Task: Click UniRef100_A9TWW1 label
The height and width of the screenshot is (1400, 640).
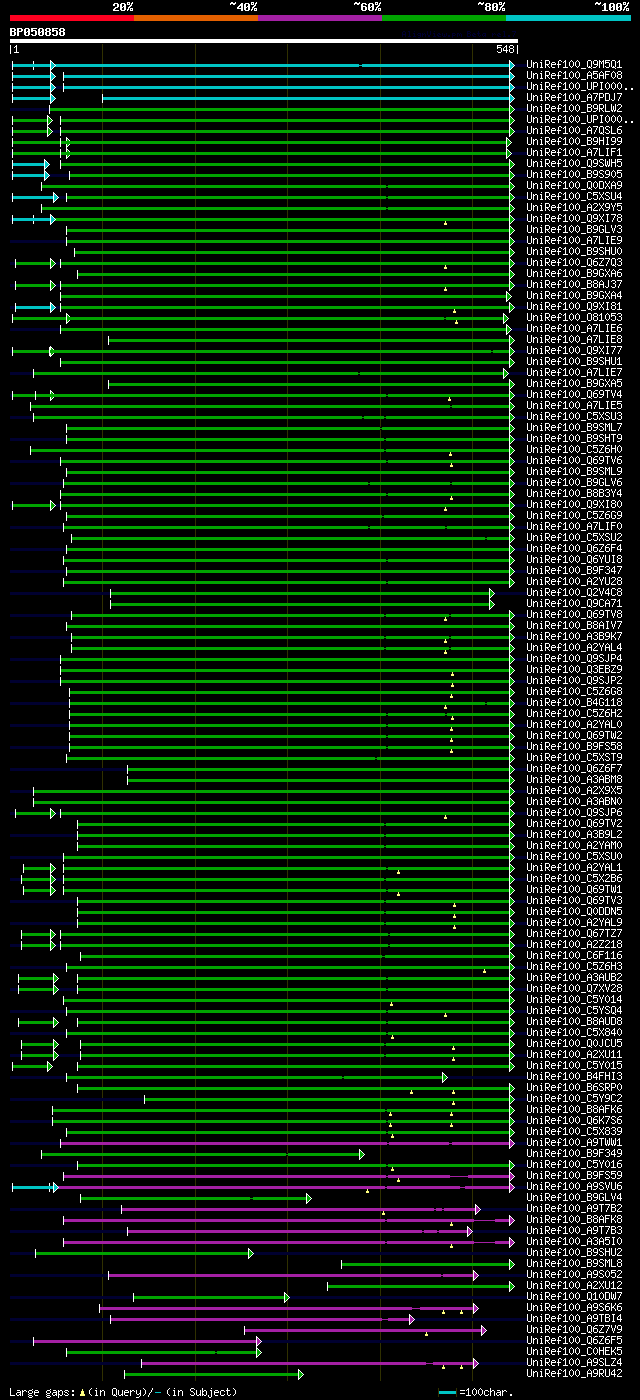Action: pos(576,1142)
